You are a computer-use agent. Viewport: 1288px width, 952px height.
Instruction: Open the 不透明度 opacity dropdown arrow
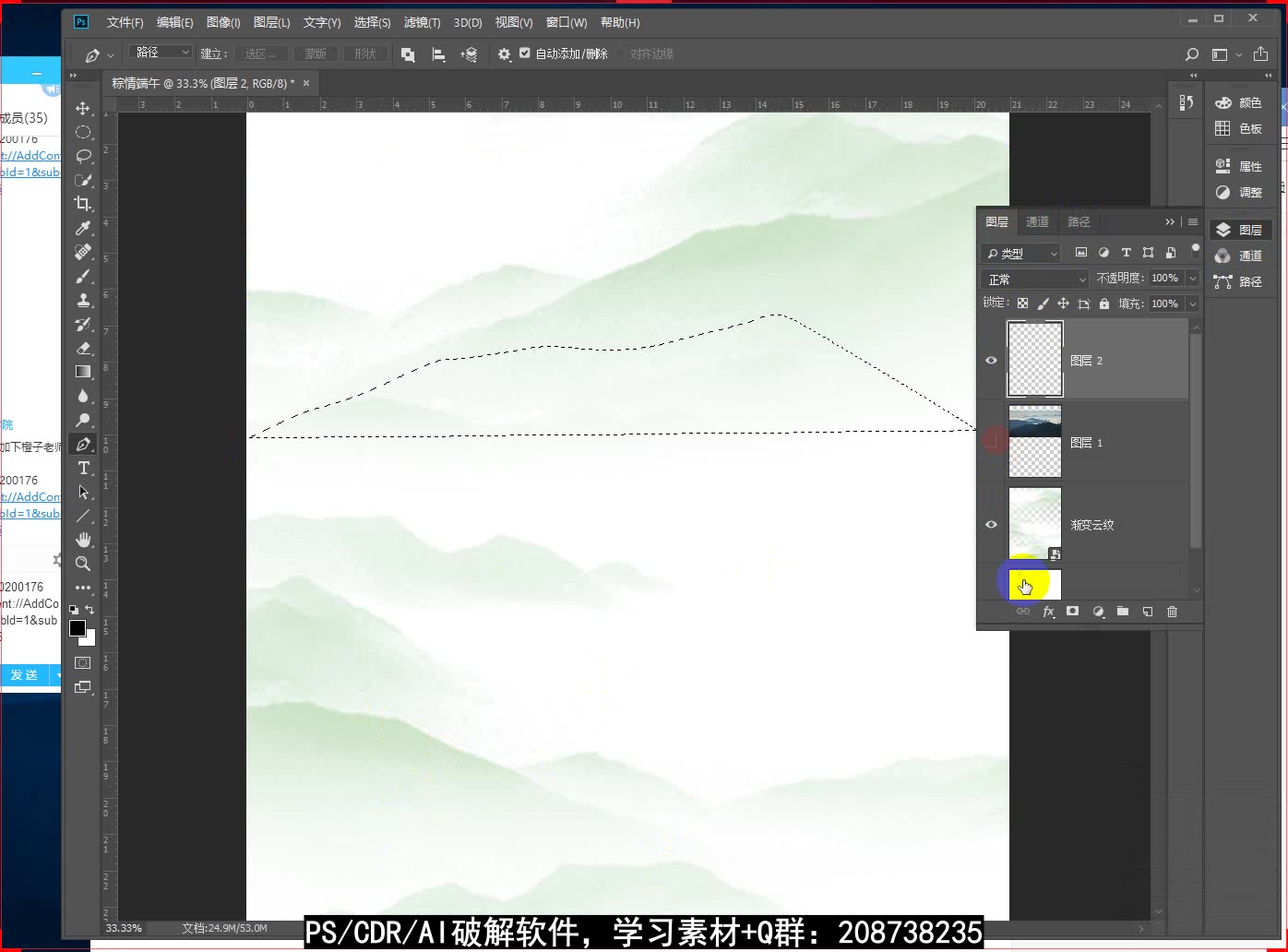tap(1191, 278)
